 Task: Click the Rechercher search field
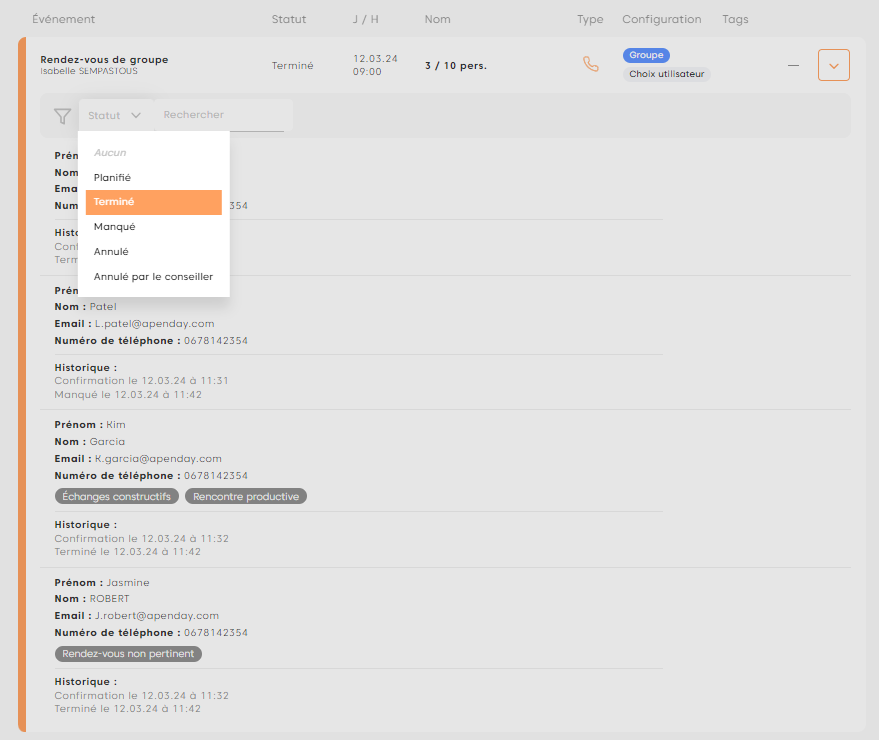(222, 115)
